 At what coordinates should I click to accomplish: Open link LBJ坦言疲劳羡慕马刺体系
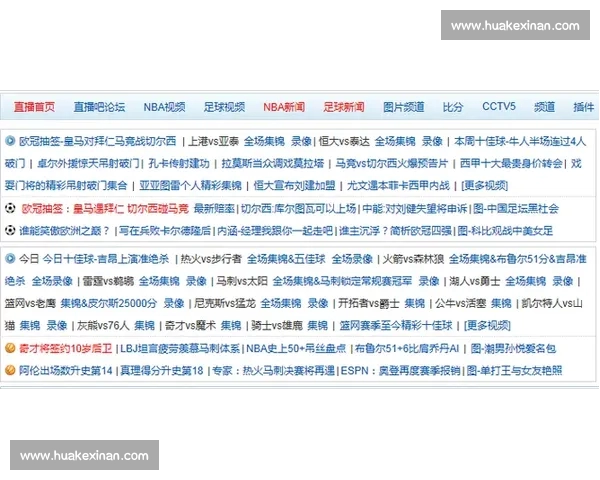pyautogui.click(x=180, y=349)
